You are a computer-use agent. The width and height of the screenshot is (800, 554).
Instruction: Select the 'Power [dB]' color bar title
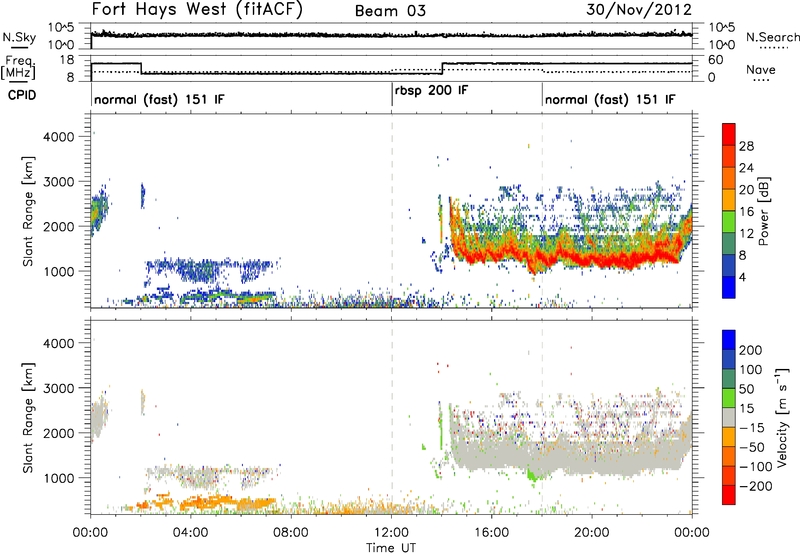764,211
